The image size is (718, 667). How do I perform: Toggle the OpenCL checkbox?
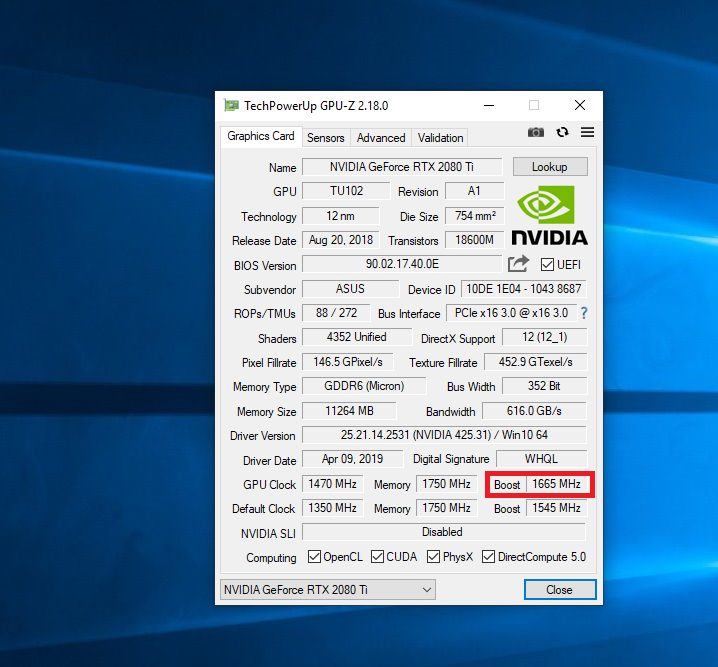[x=314, y=557]
